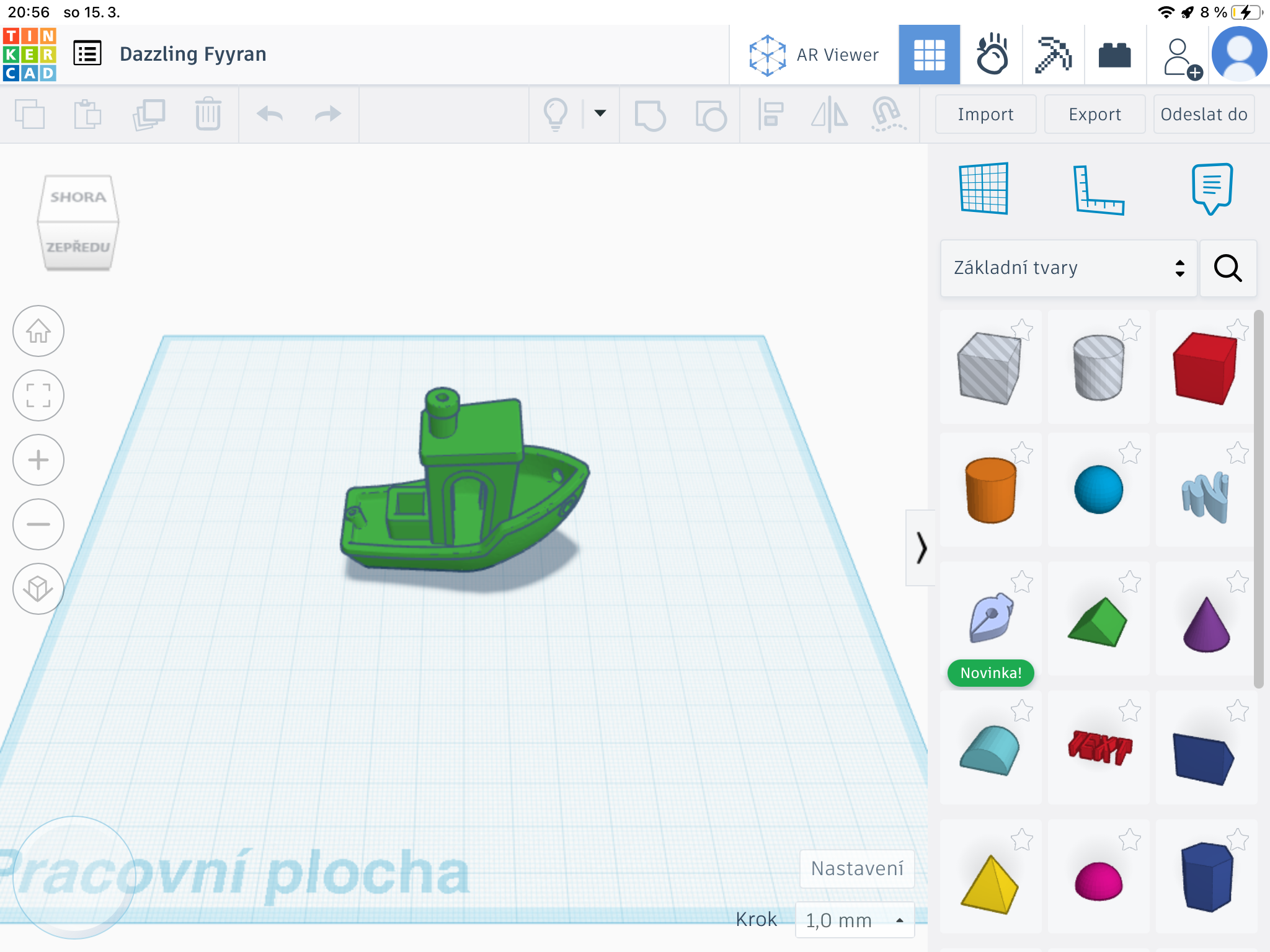Select the new Sketch pen shape
The width and height of the screenshot is (1270, 952).
[x=991, y=617]
